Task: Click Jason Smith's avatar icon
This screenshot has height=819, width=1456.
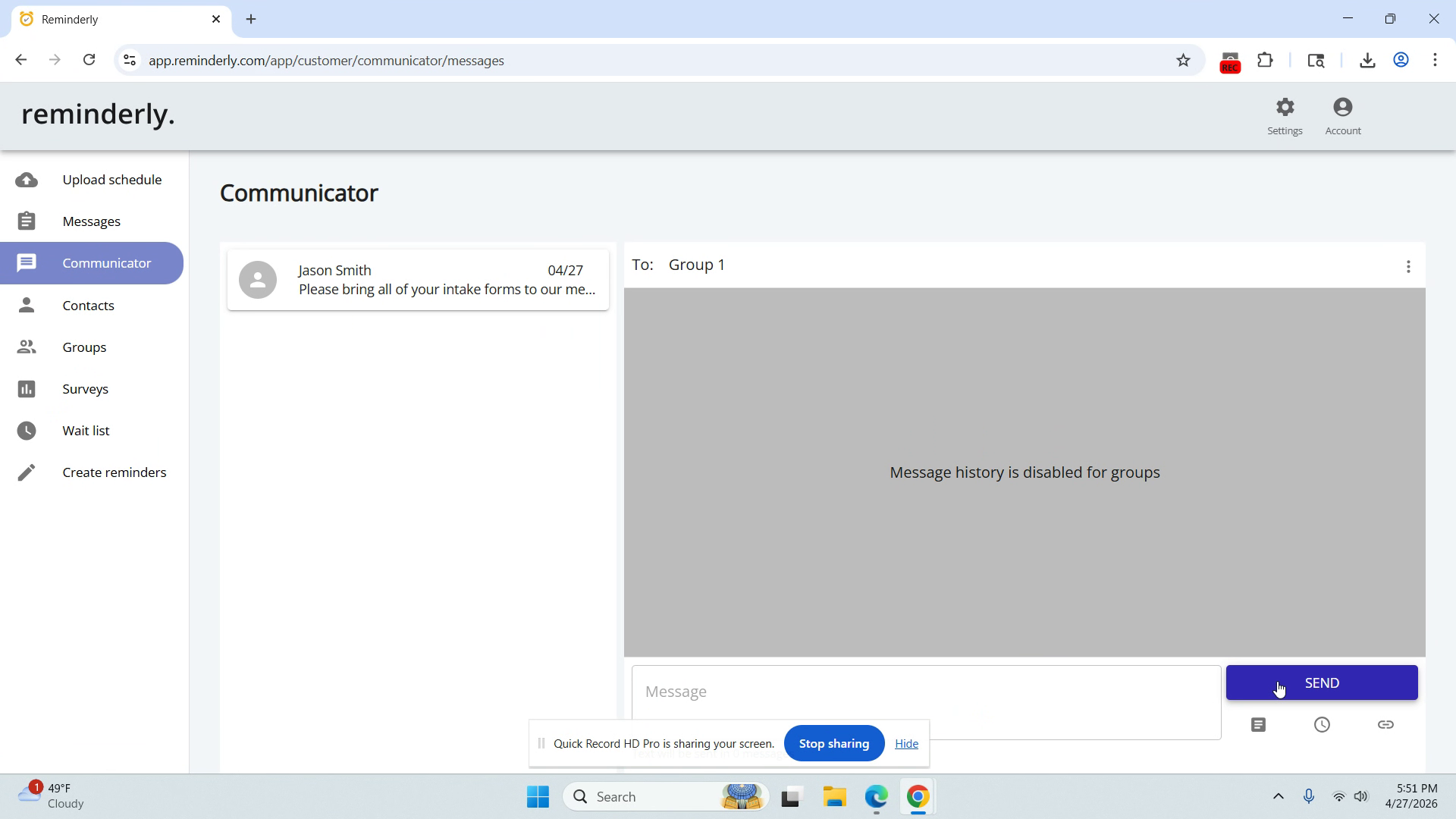Action: click(258, 280)
